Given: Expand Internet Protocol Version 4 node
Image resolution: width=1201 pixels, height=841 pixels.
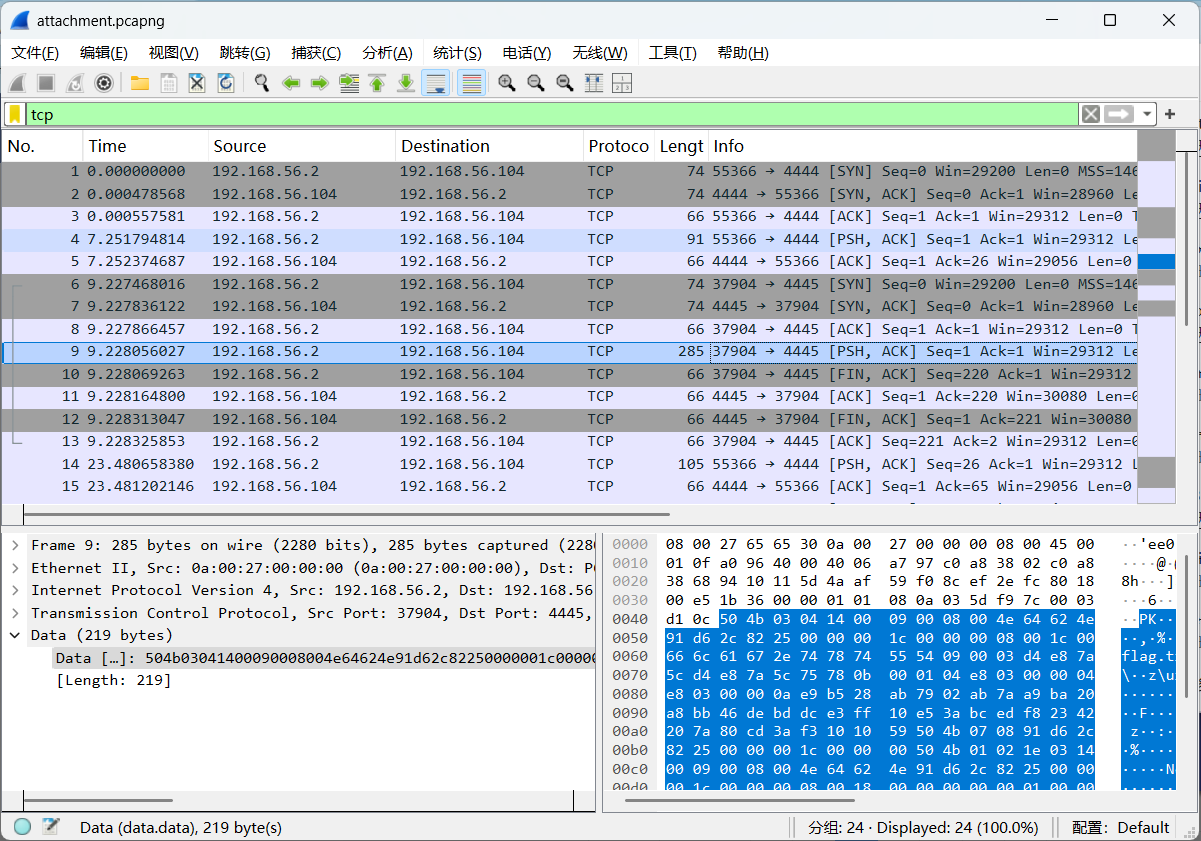Looking at the screenshot, I should pyautogui.click(x=15, y=590).
